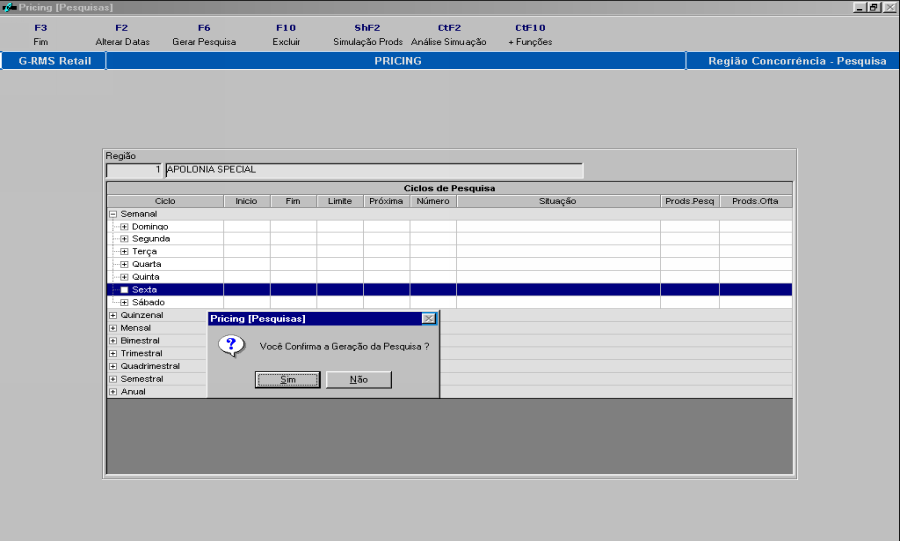The width and height of the screenshot is (900, 541).
Task: Restore the Pricing [Pesquisas] main window
Action: pos(874,7)
